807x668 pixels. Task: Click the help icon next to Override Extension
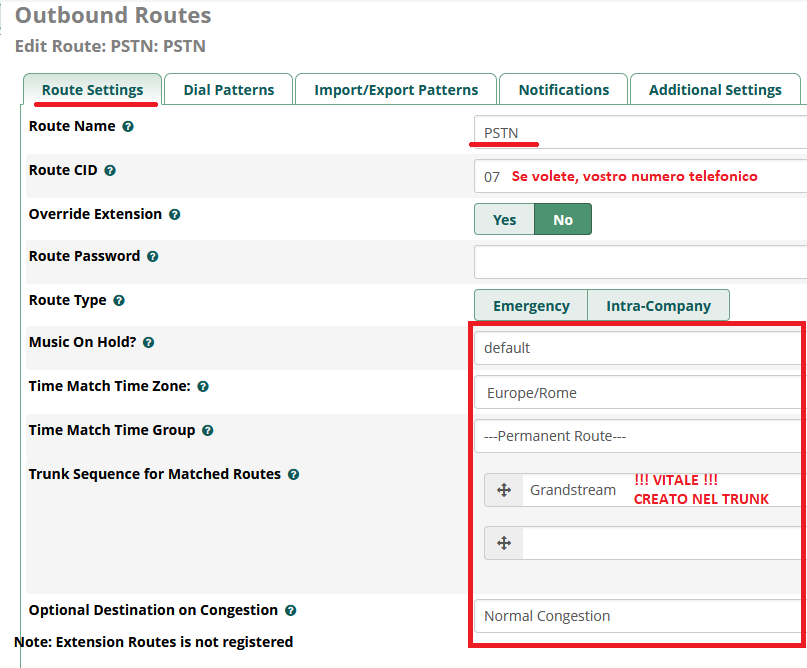tap(174, 215)
